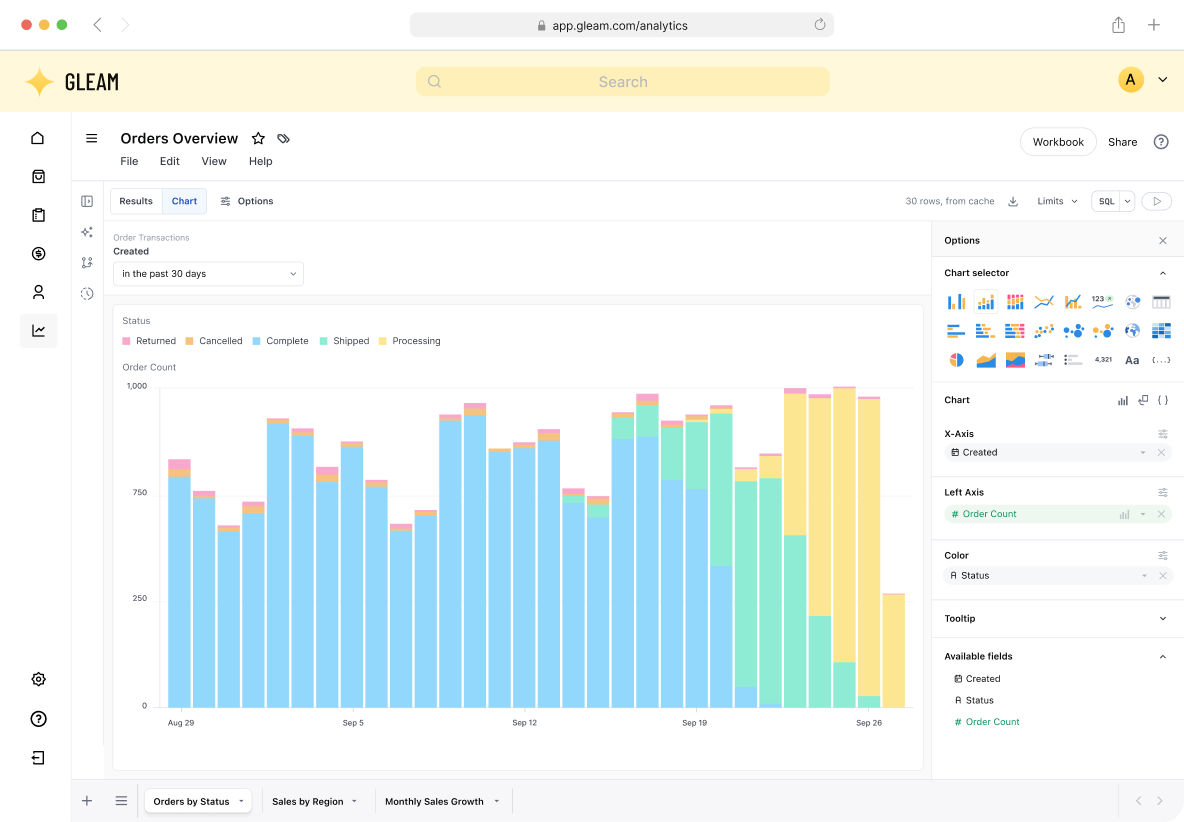
Task: Click the Search input field
Action: (x=622, y=82)
